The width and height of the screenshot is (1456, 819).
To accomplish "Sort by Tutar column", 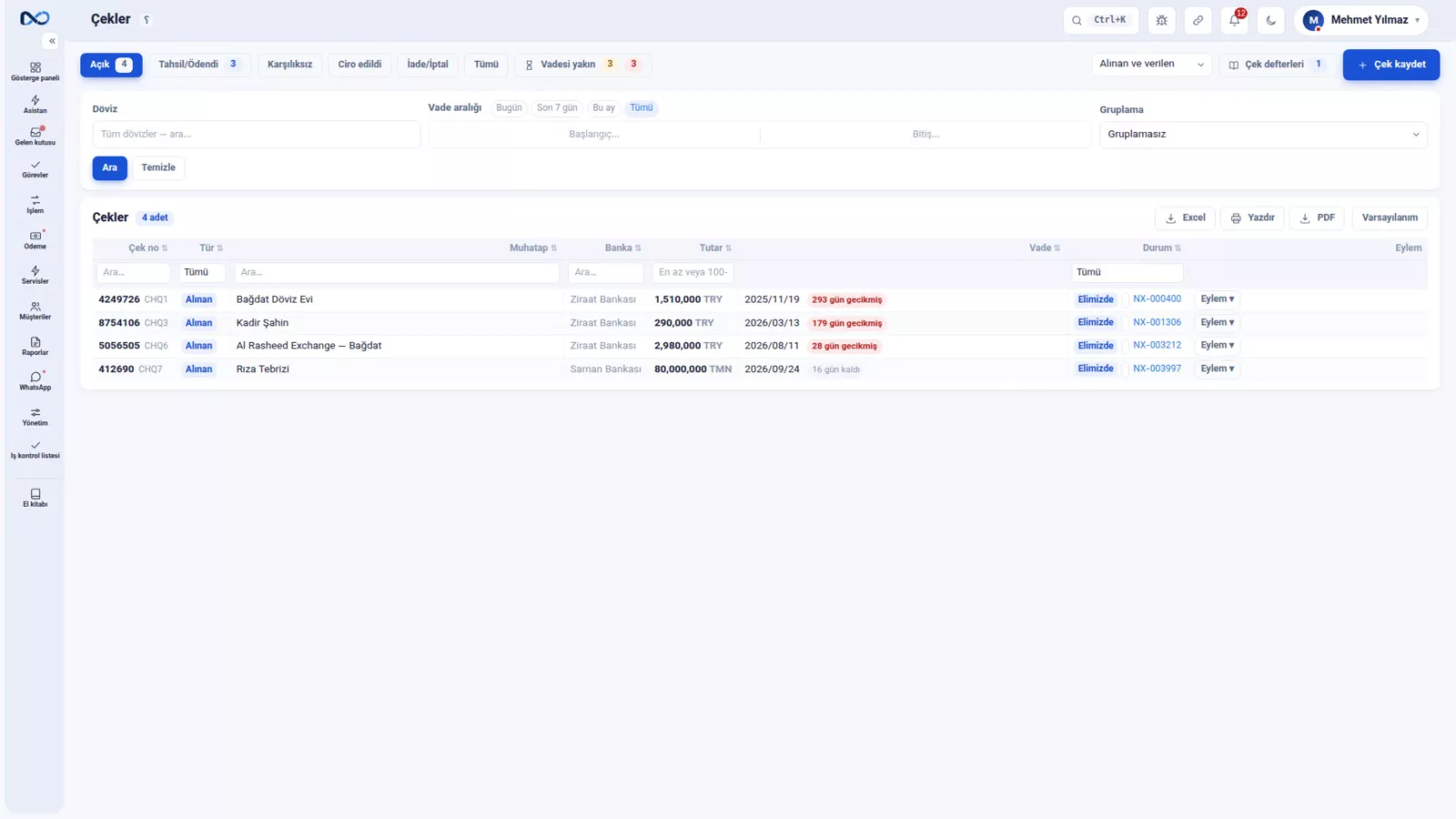I will (715, 248).
